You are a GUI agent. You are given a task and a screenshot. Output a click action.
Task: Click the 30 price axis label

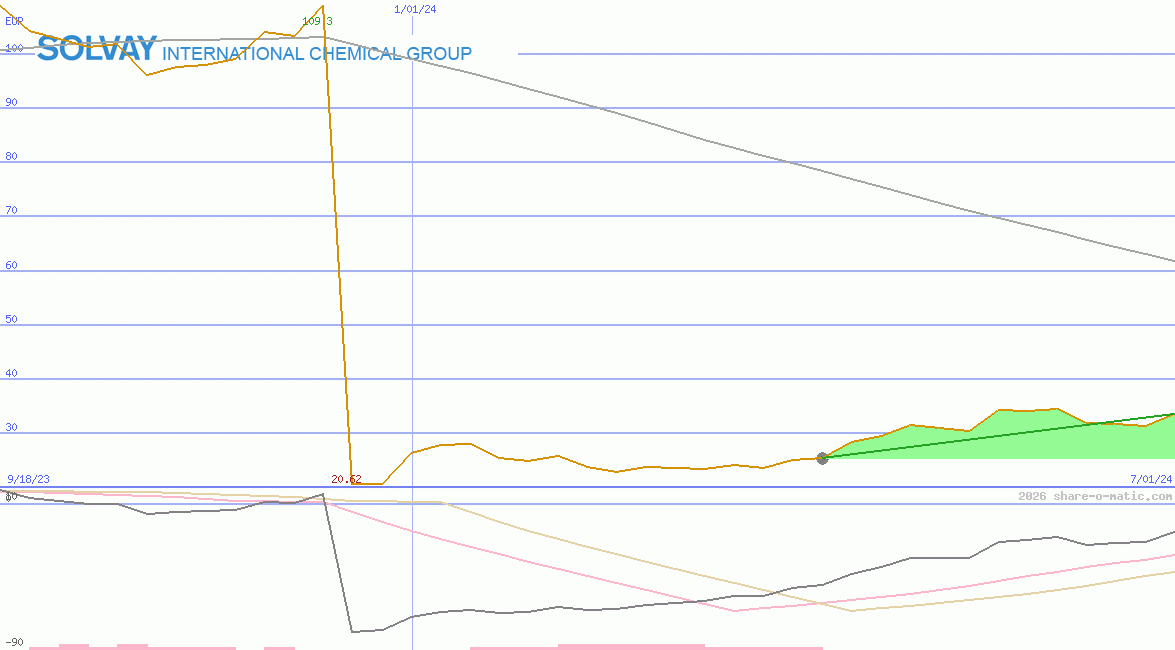[11, 427]
